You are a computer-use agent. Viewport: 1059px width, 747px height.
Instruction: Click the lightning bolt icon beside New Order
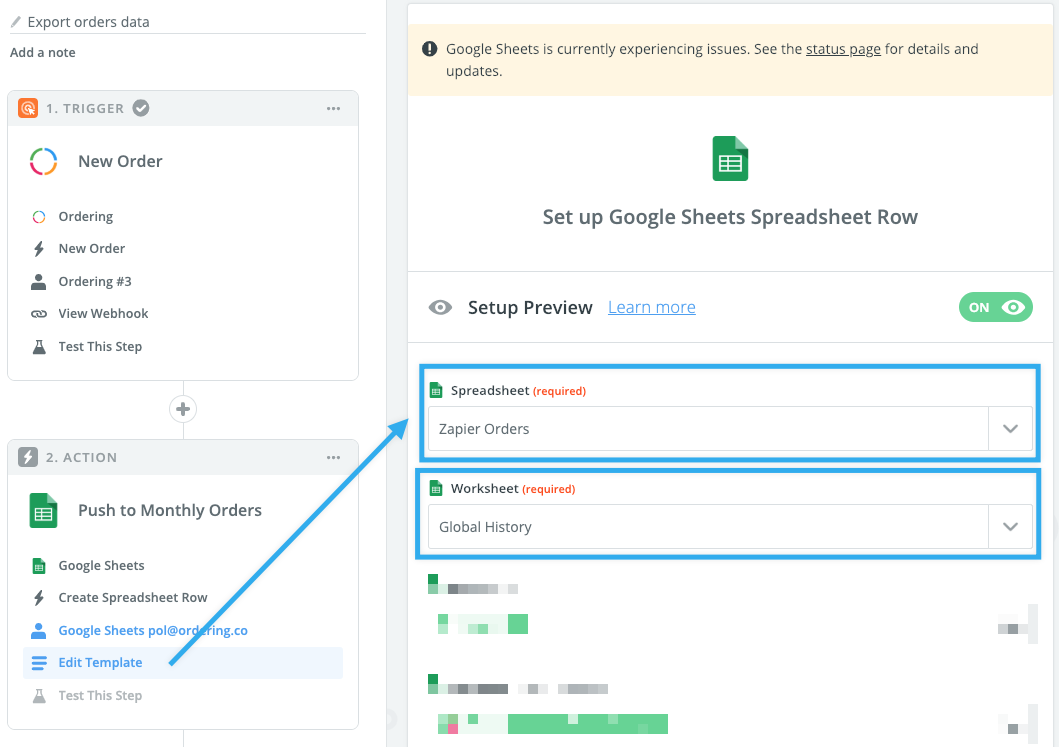coord(38,249)
